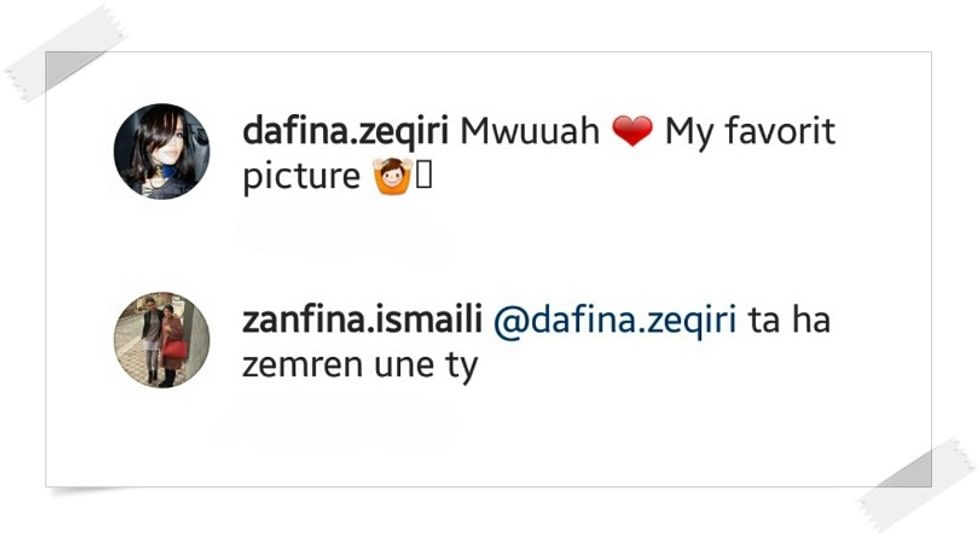This screenshot has width=980, height=535.
Task: Click the word picture
Action: [301, 178]
